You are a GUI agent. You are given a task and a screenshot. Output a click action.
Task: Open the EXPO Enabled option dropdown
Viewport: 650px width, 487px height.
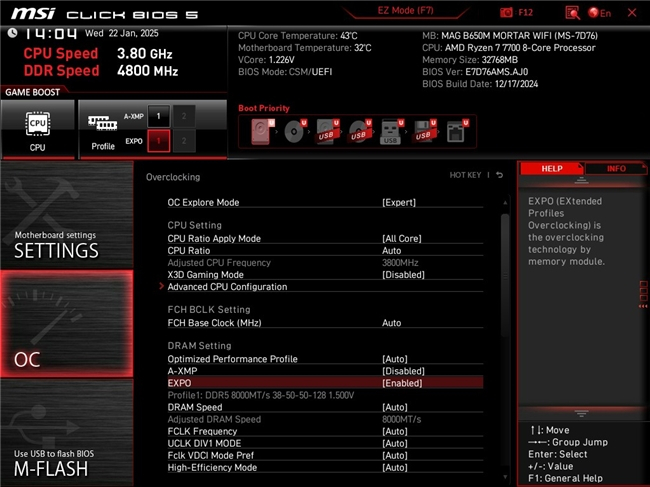[402, 383]
